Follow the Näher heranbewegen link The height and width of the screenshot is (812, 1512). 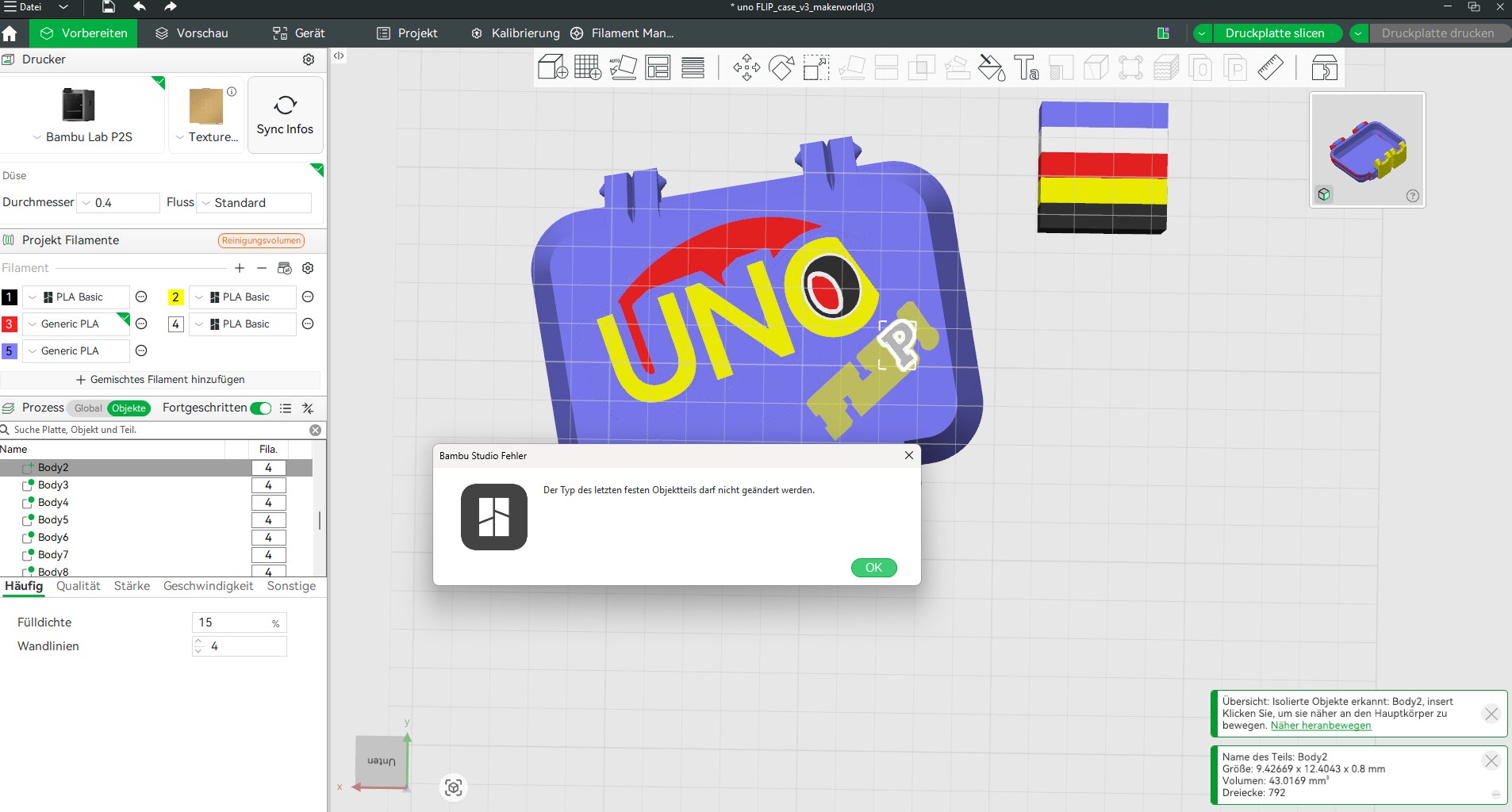1321,726
